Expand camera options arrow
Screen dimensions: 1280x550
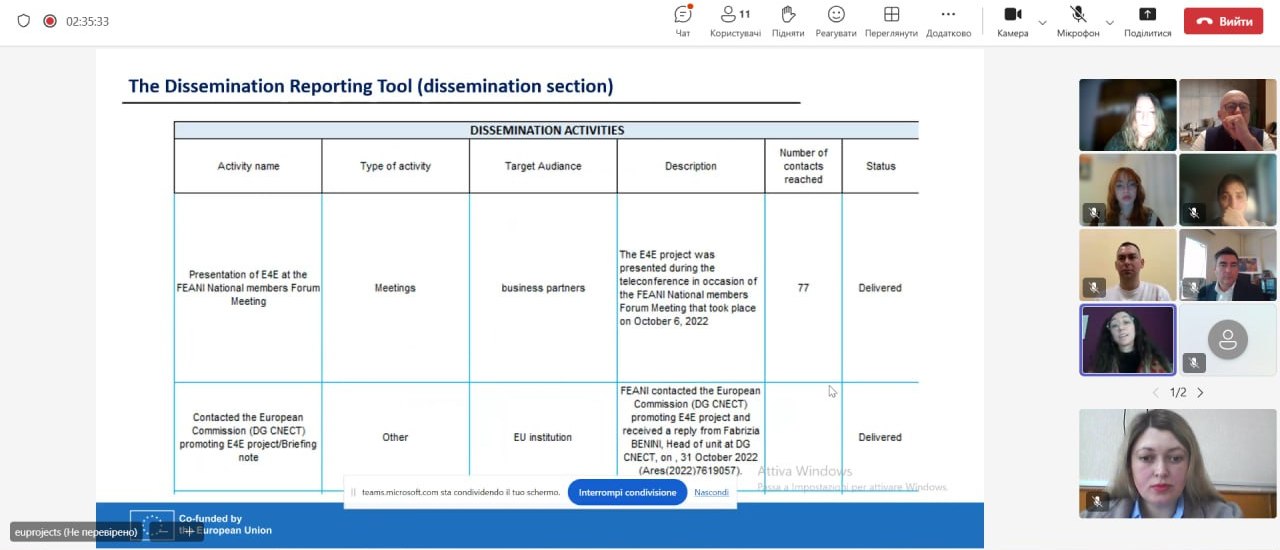click(x=1042, y=22)
